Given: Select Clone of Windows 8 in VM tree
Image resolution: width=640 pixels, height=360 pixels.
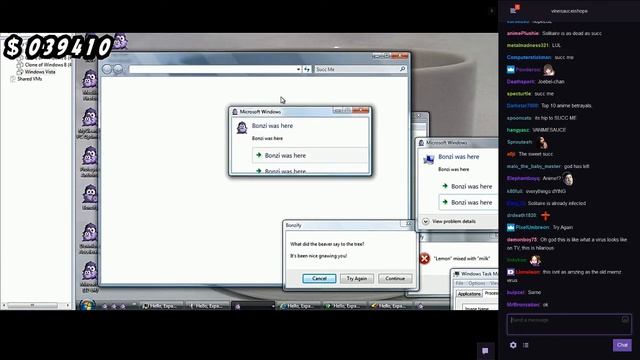Looking at the screenshot, I should [x=48, y=64].
